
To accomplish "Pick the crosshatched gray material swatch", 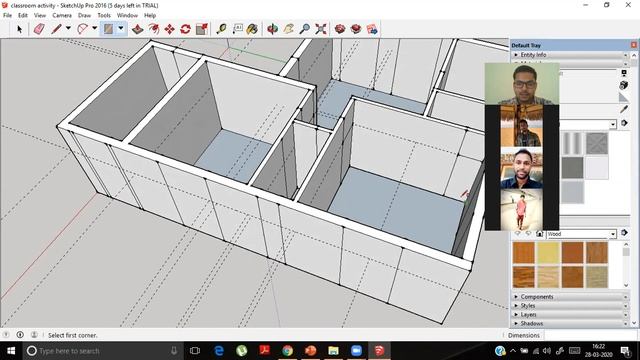I will [x=597, y=143].
